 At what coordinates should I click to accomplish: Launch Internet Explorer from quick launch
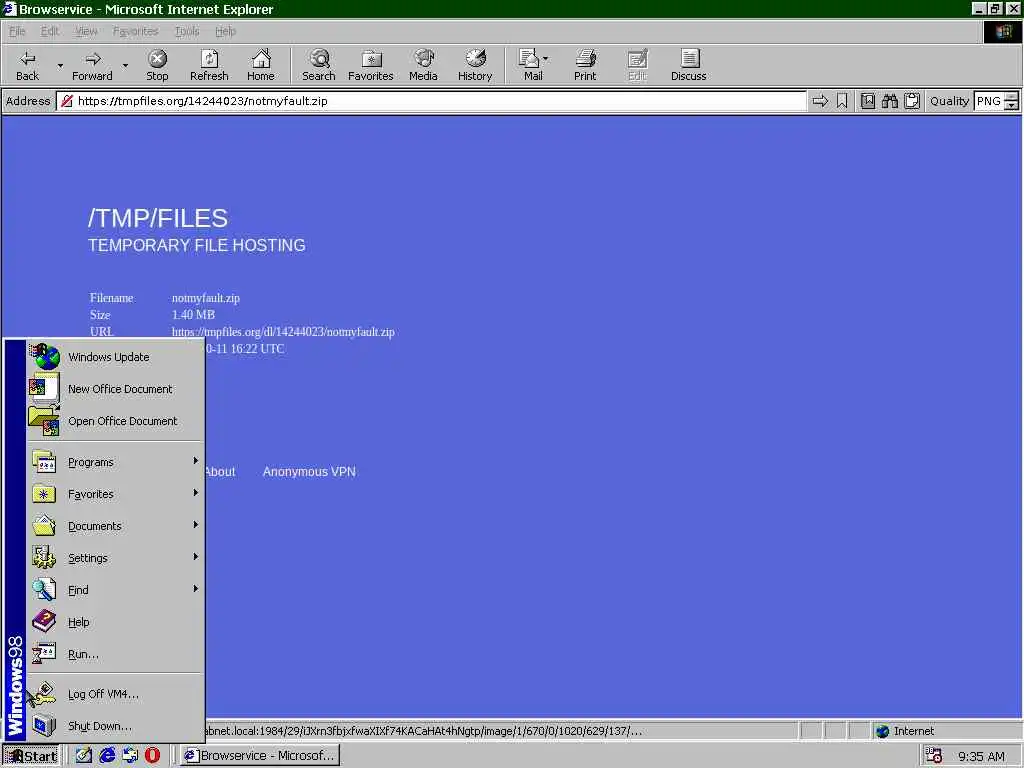click(x=107, y=756)
